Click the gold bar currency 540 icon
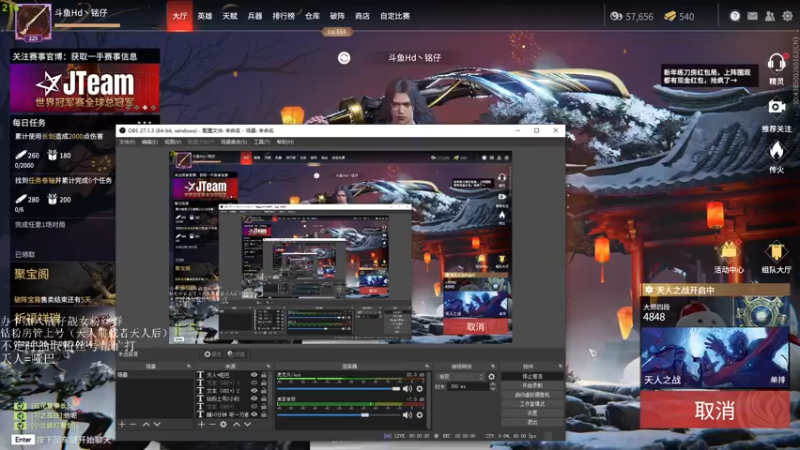Screen dimensions: 800x450 click(x=670, y=16)
